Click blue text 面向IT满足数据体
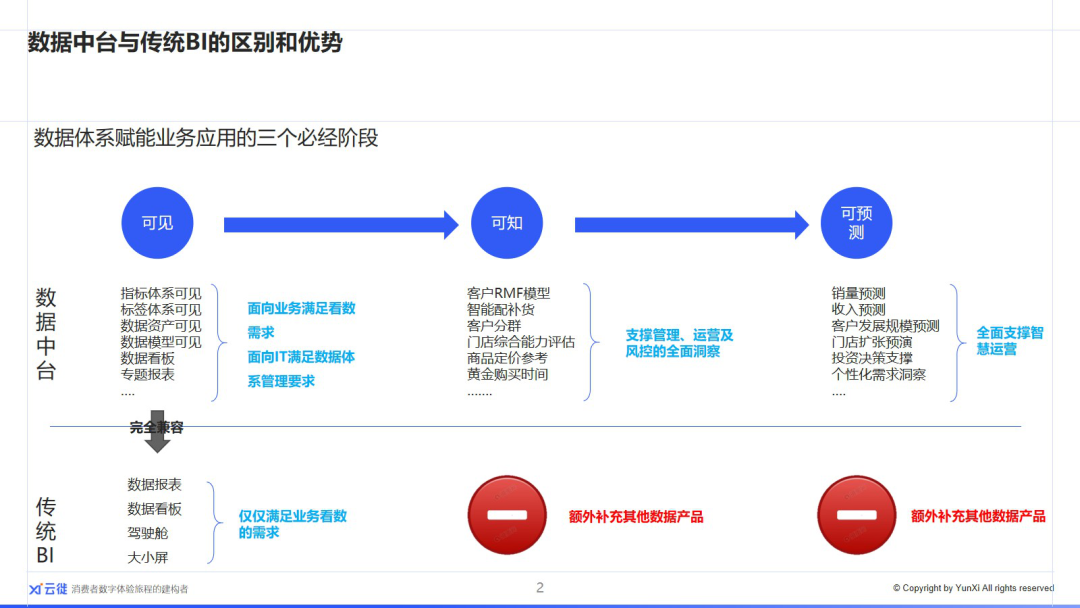Image resolution: width=1080 pixels, height=608 pixels. point(301,357)
